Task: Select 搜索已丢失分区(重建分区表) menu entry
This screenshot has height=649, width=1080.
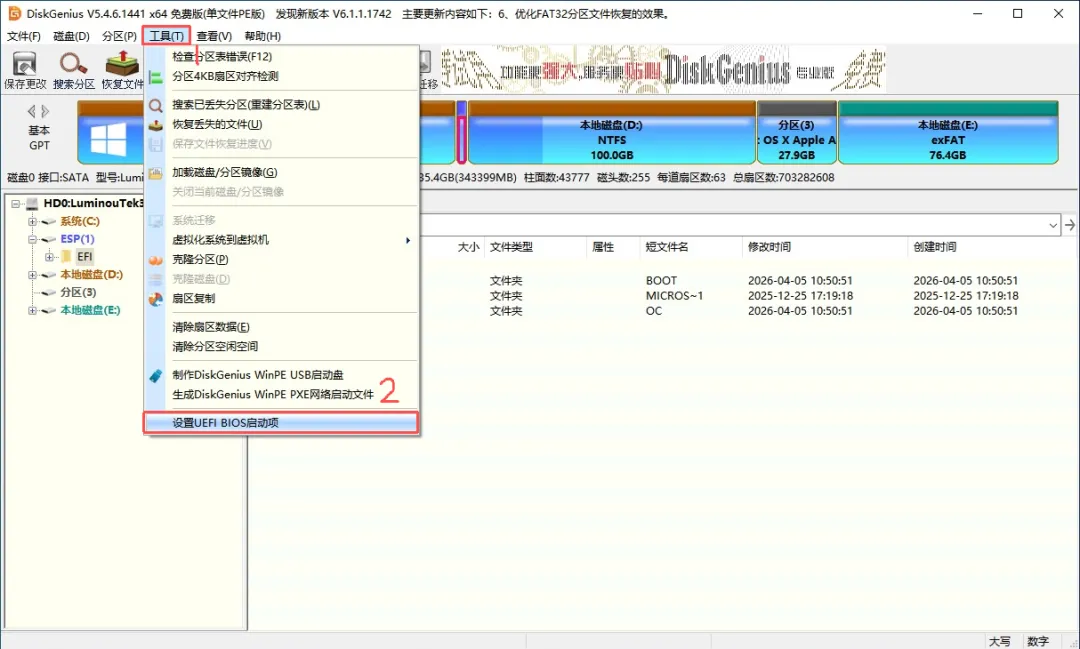Action: point(282,105)
